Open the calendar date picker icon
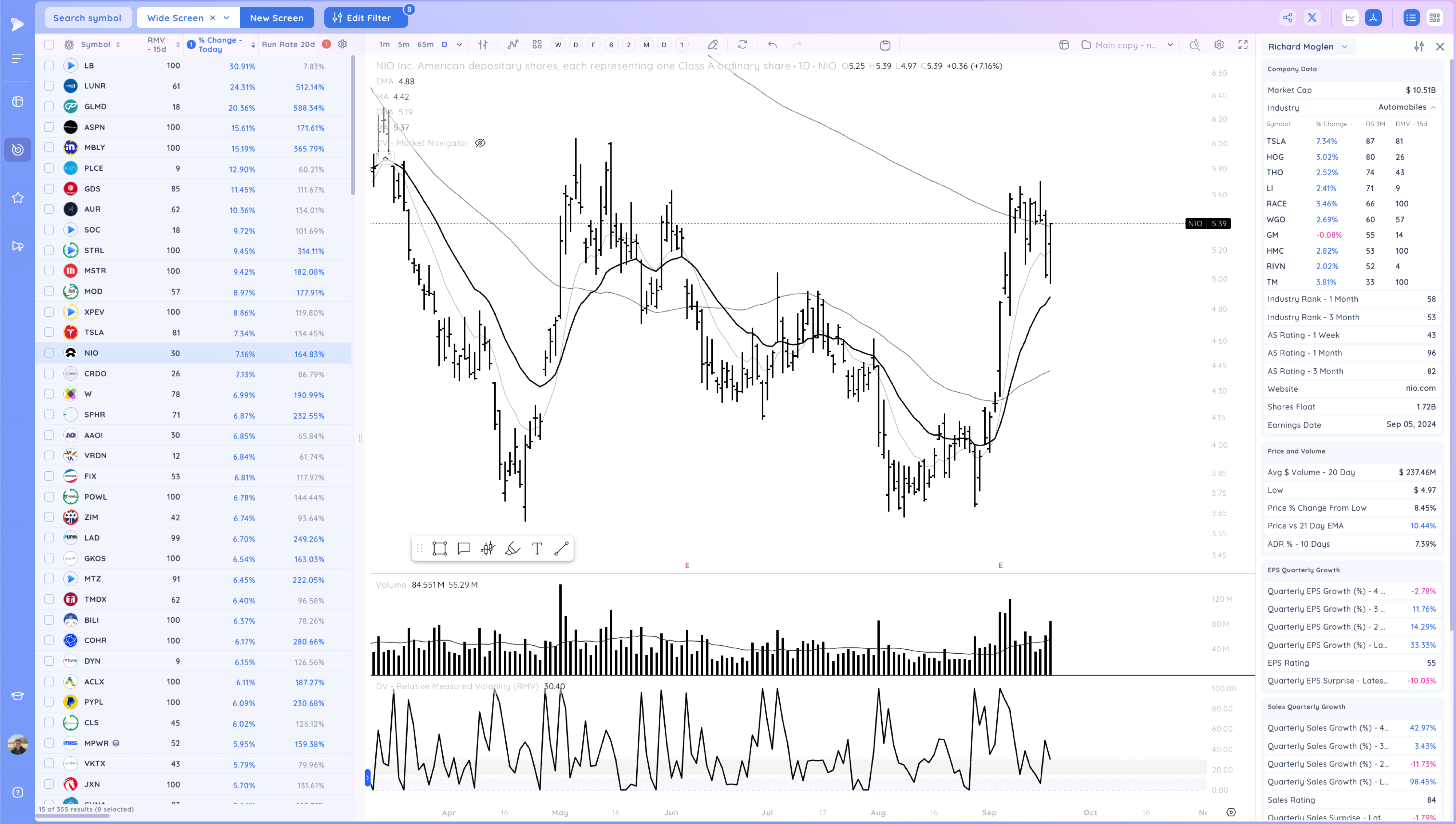This screenshot has height=824, width=1456. click(885, 45)
